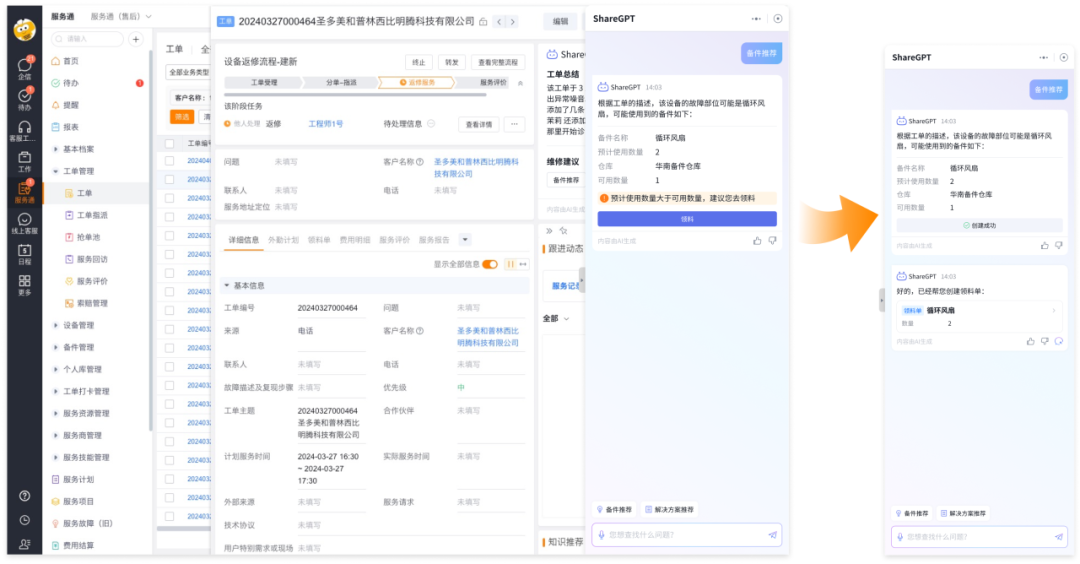Click the double-arrow collapse icon above 跟进动态
1080x564 pixels.
pyautogui.click(x=549, y=231)
